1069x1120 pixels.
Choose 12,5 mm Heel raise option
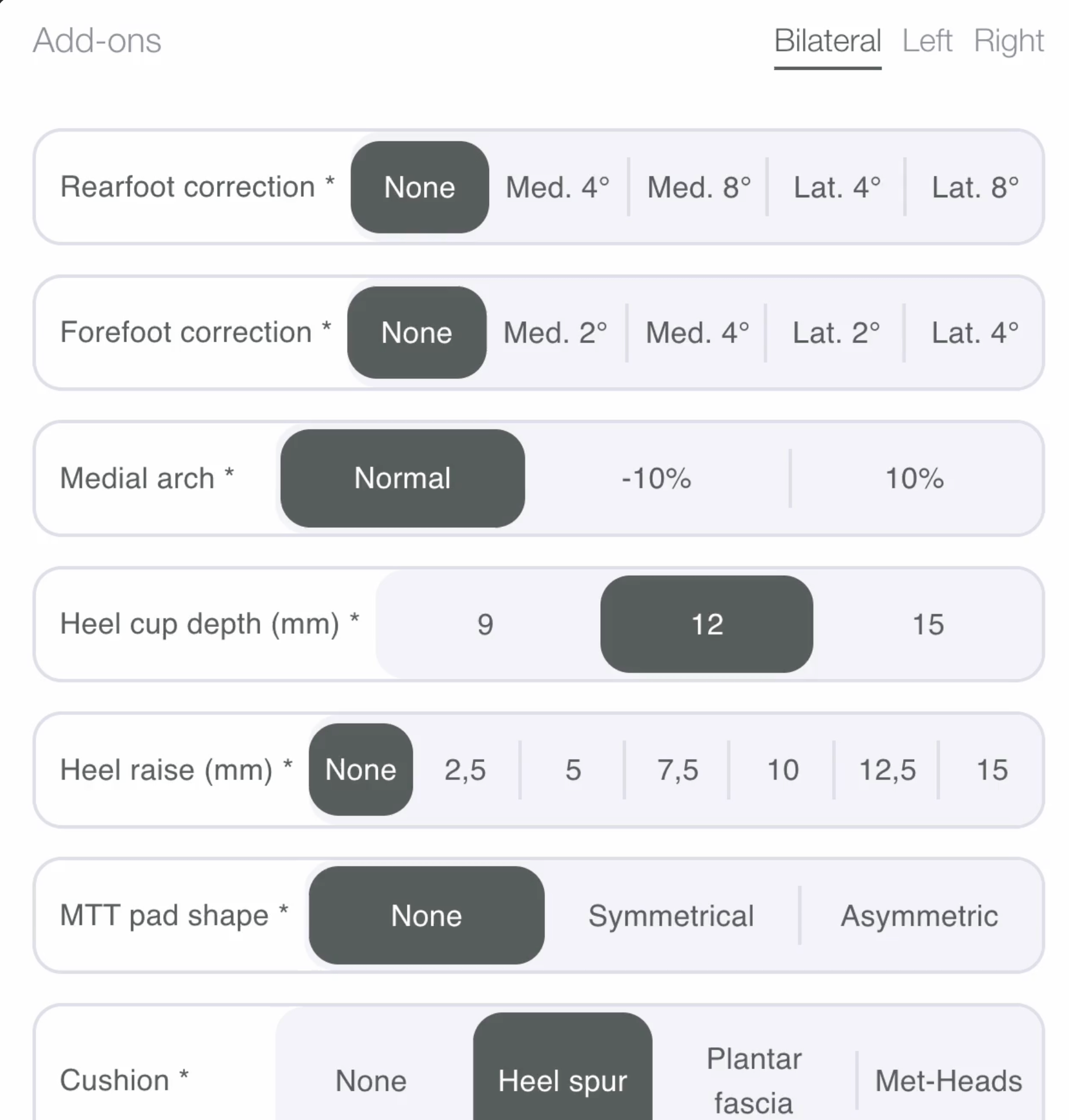(x=887, y=770)
